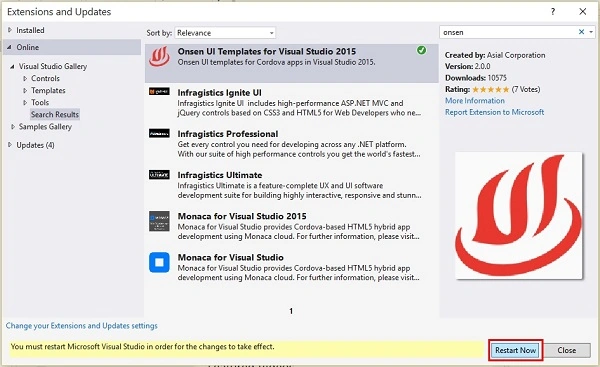
Task: Open the help question mark button
Action: point(553,12)
